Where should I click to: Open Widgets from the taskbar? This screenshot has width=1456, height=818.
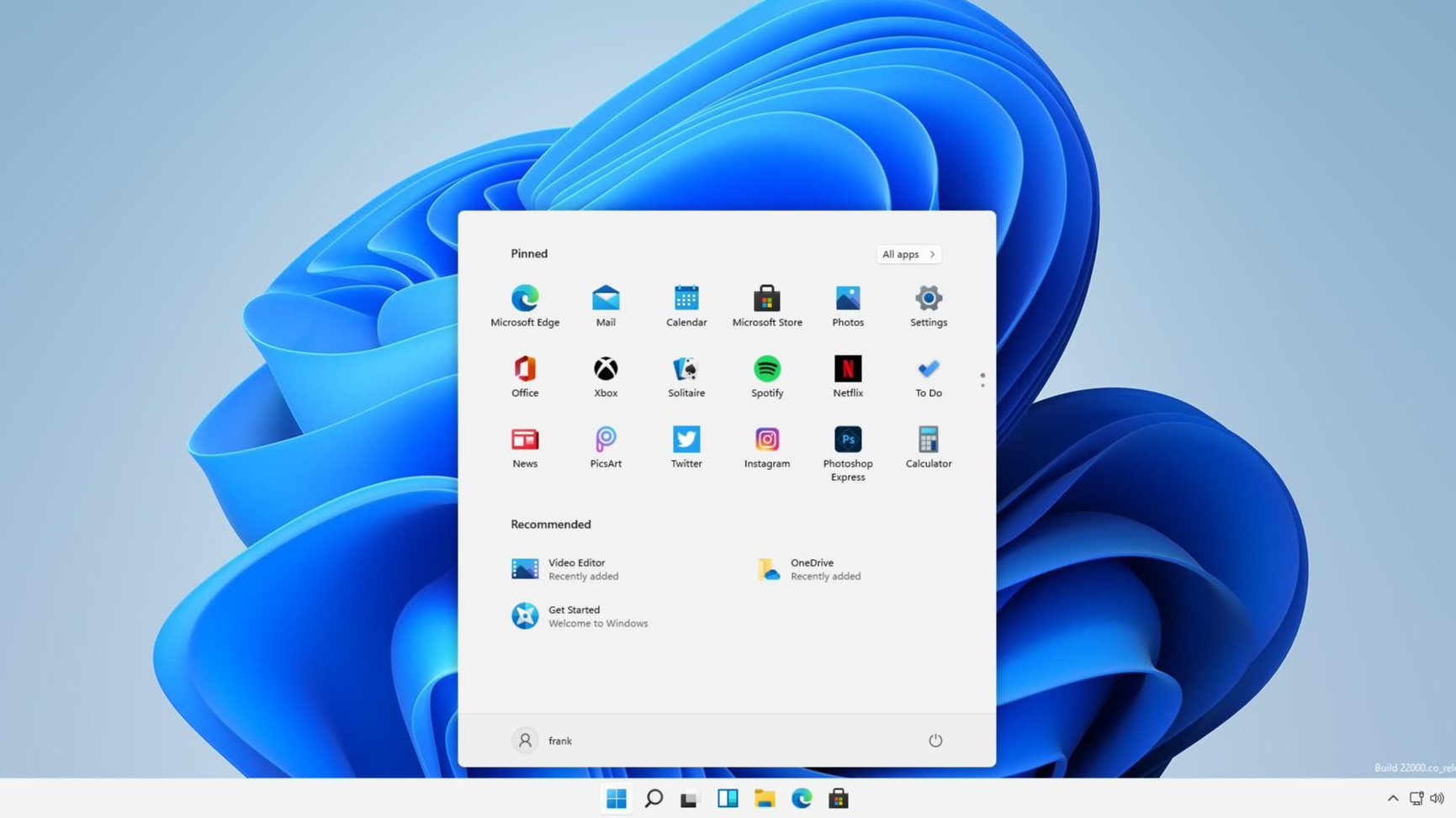click(728, 799)
